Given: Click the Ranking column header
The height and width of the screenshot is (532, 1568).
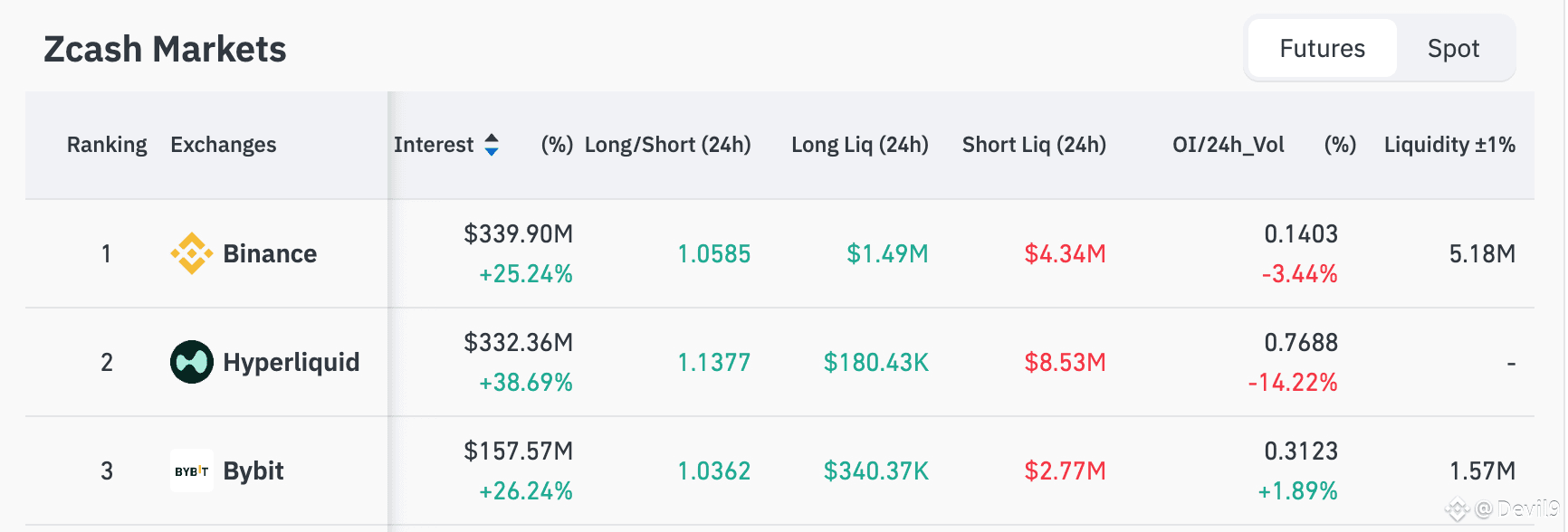Looking at the screenshot, I should tap(107, 145).
